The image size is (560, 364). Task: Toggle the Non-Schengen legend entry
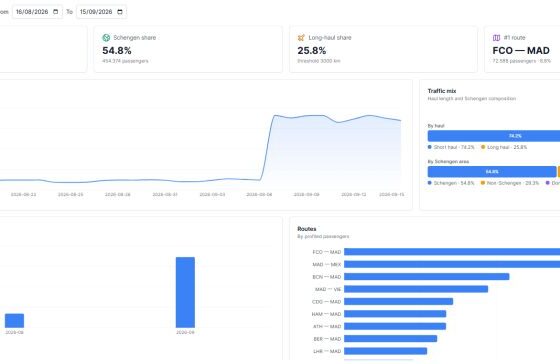[510, 183]
